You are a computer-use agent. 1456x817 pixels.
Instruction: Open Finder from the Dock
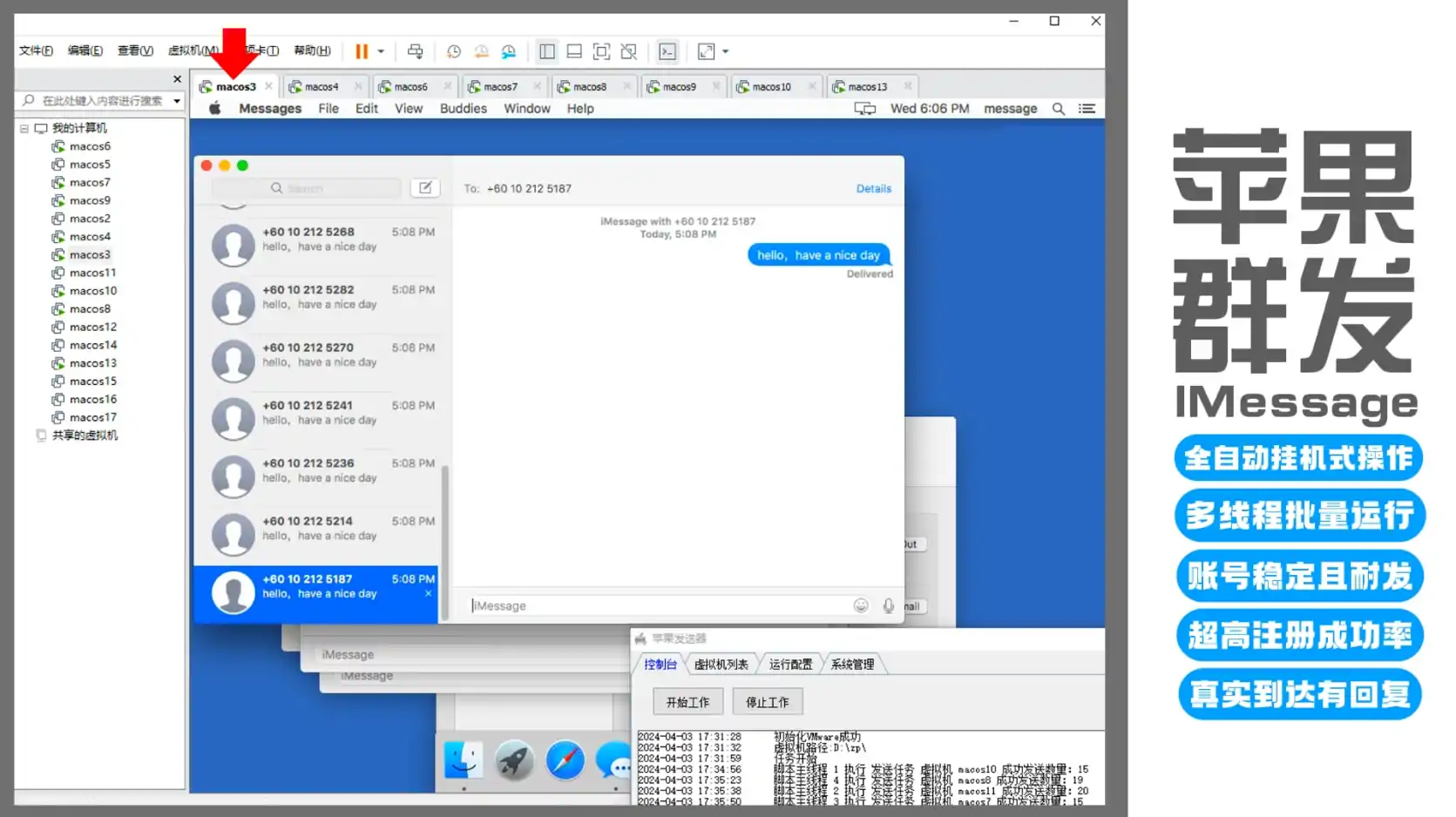coord(463,760)
